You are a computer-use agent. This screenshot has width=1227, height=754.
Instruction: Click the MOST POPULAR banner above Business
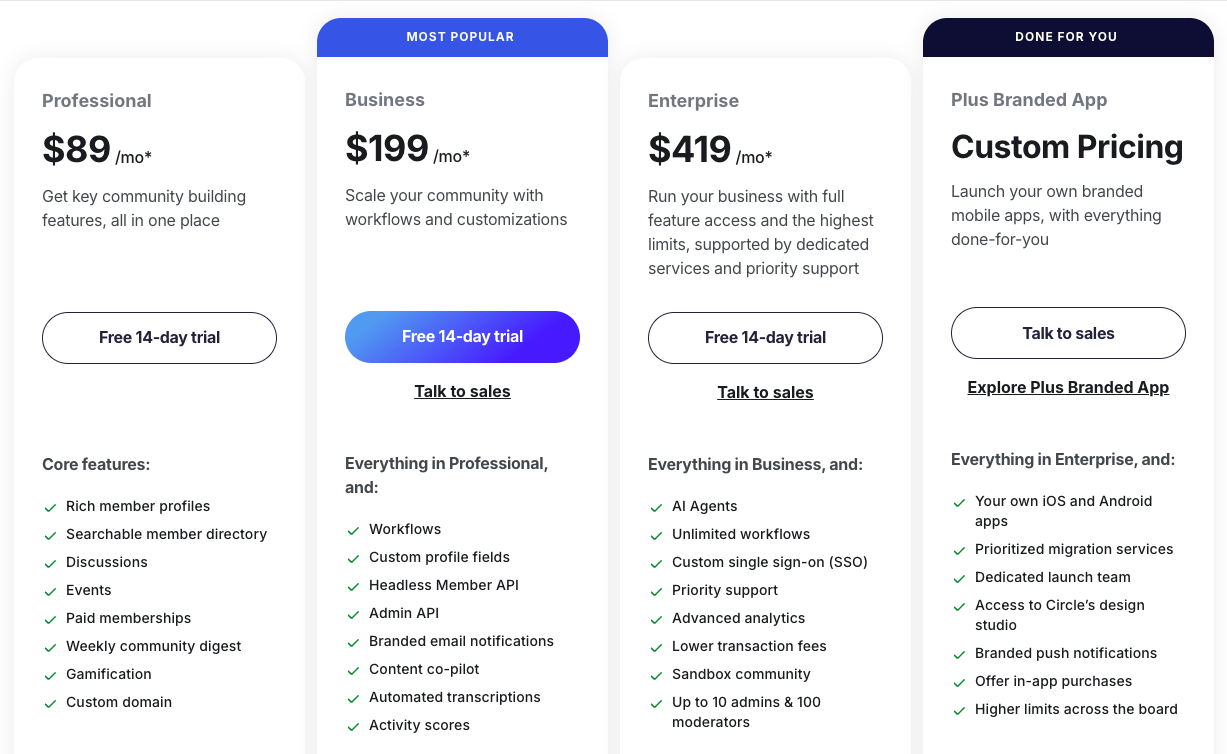[x=462, y=36]
